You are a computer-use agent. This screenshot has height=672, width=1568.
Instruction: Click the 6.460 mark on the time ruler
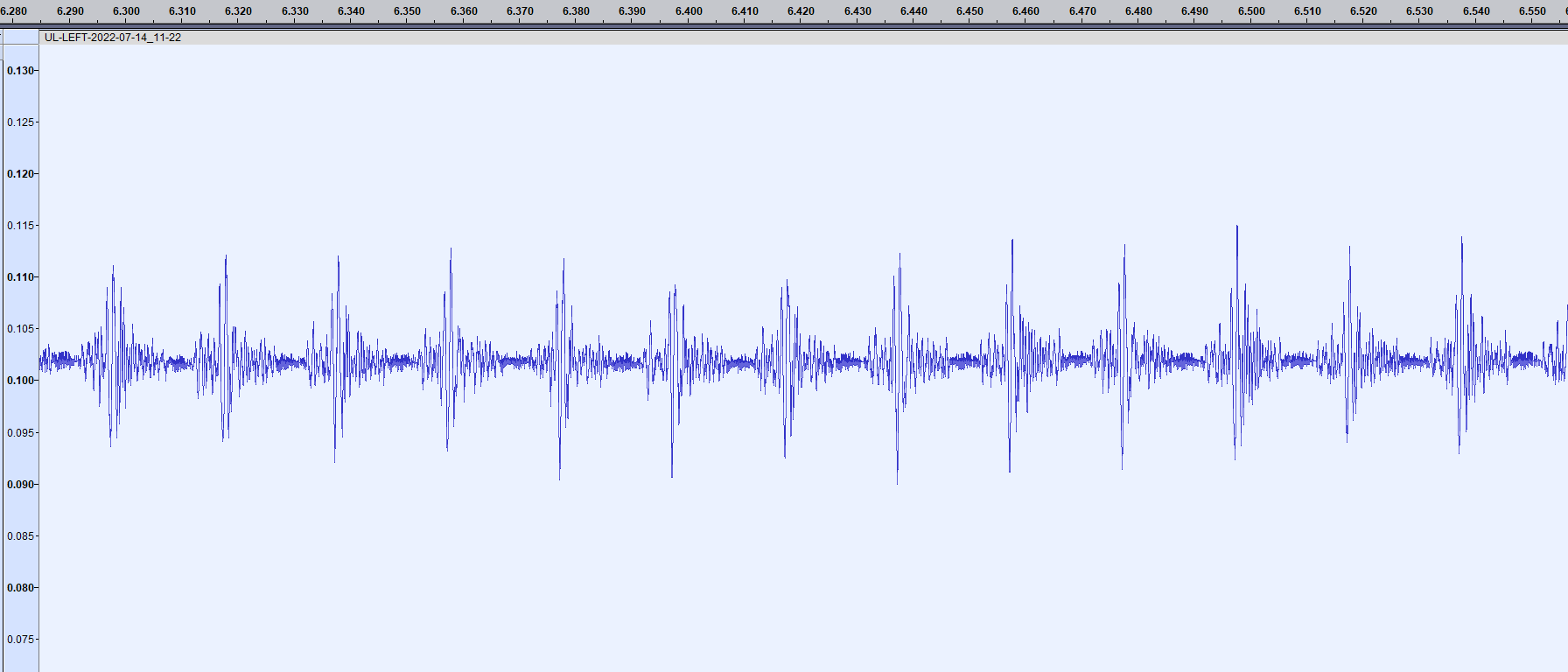[x=1025, y=11]
